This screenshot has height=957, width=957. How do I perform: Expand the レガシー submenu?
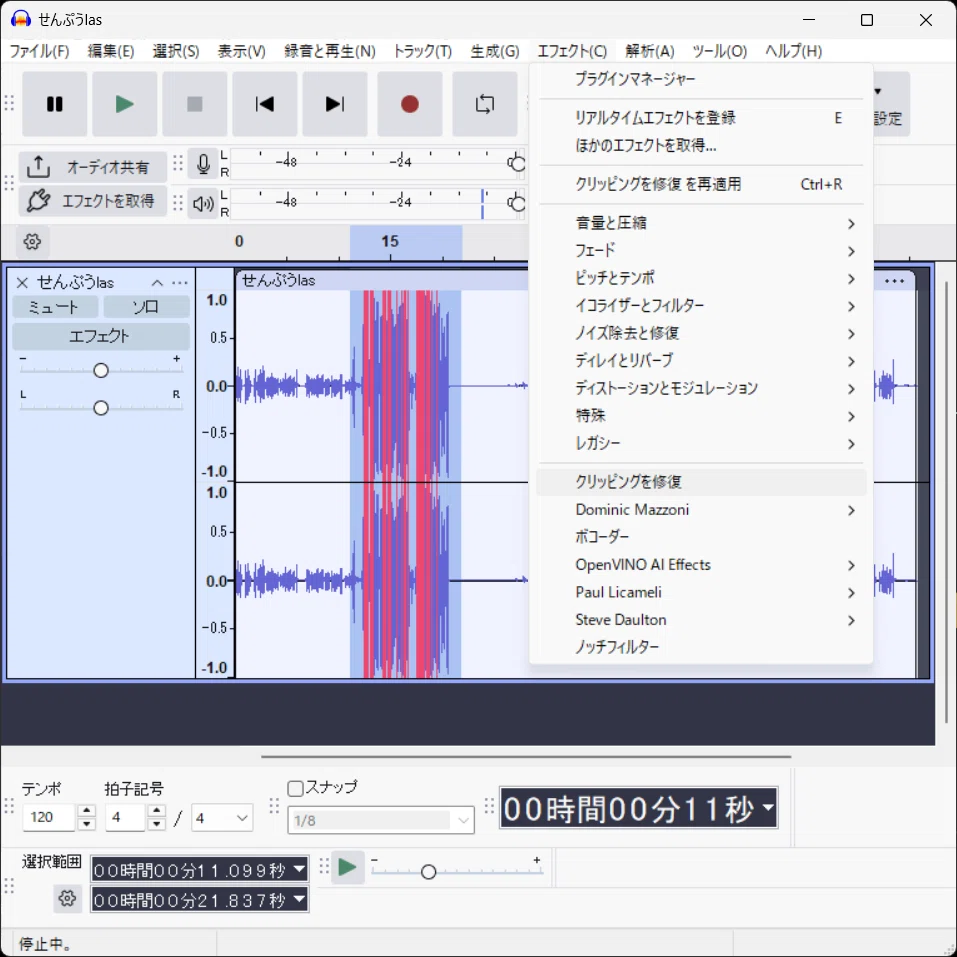point(701,443)
